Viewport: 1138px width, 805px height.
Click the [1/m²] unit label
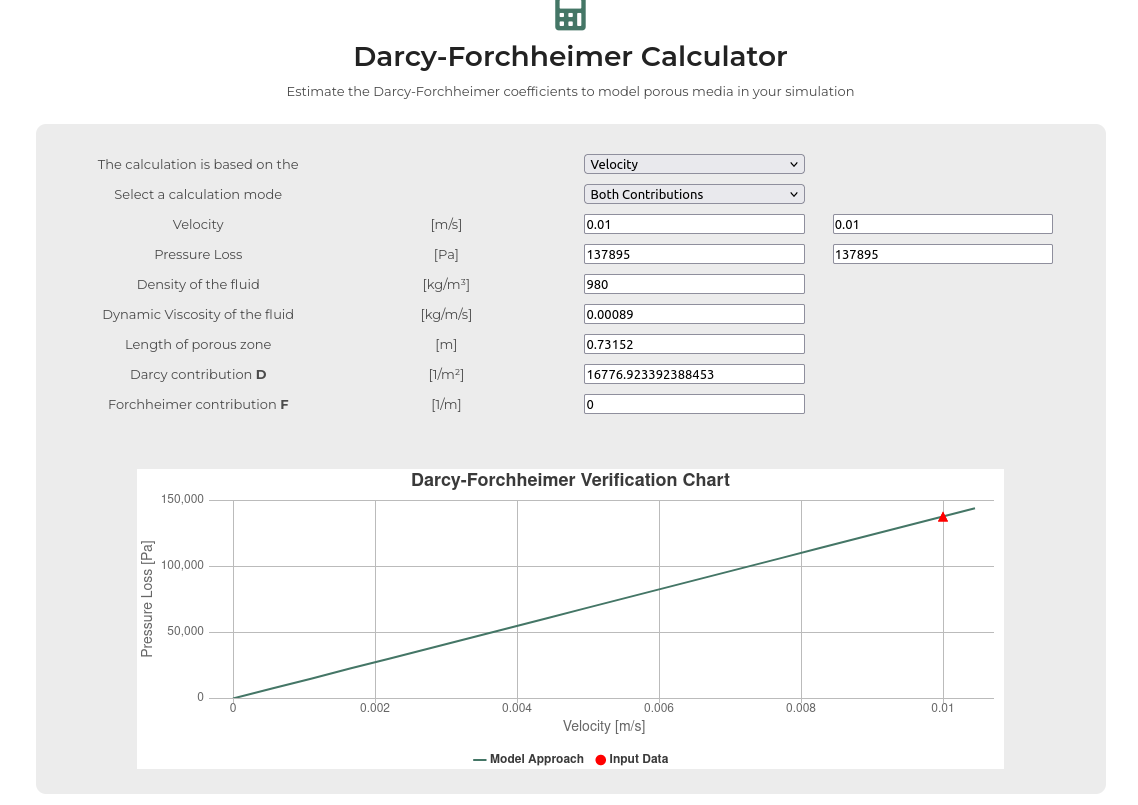(x=446, y=375)
